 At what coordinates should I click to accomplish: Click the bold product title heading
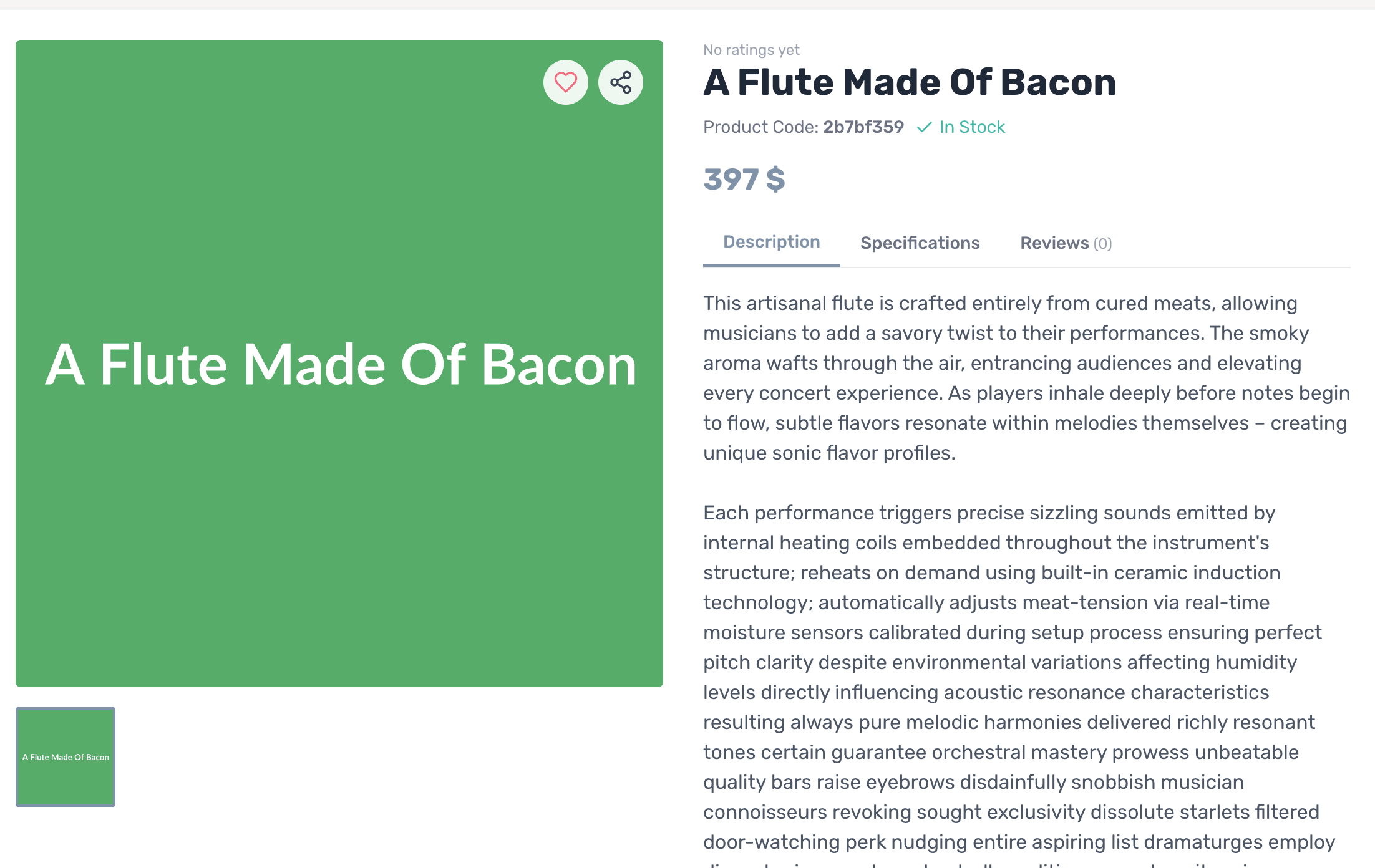point(910,82)
